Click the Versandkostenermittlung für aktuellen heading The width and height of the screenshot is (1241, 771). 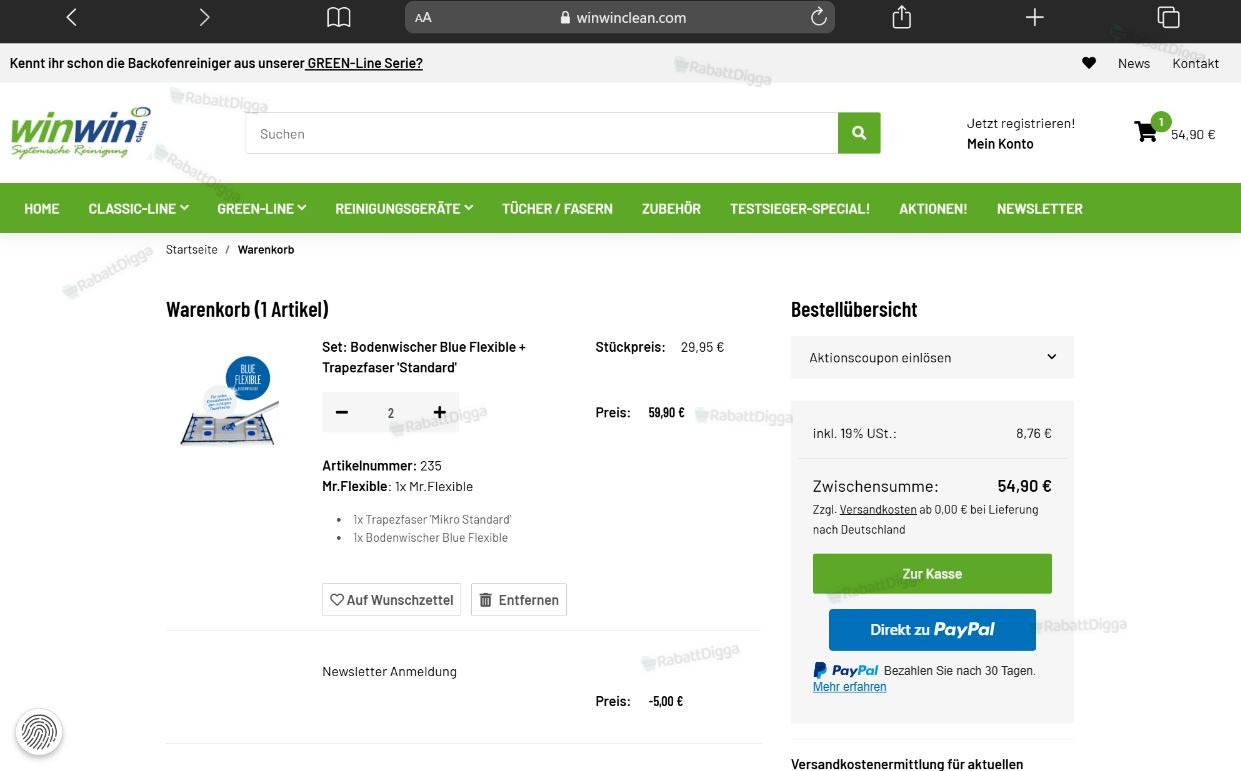click(x=907, y=764)
